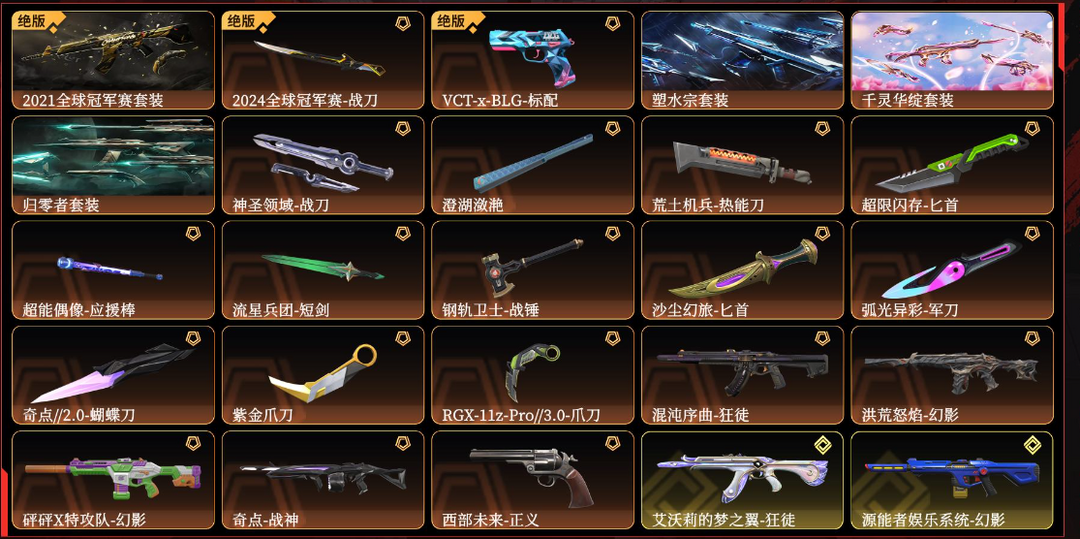Click the 砰砰X特攻队-幻影 label text

[84, 520]
